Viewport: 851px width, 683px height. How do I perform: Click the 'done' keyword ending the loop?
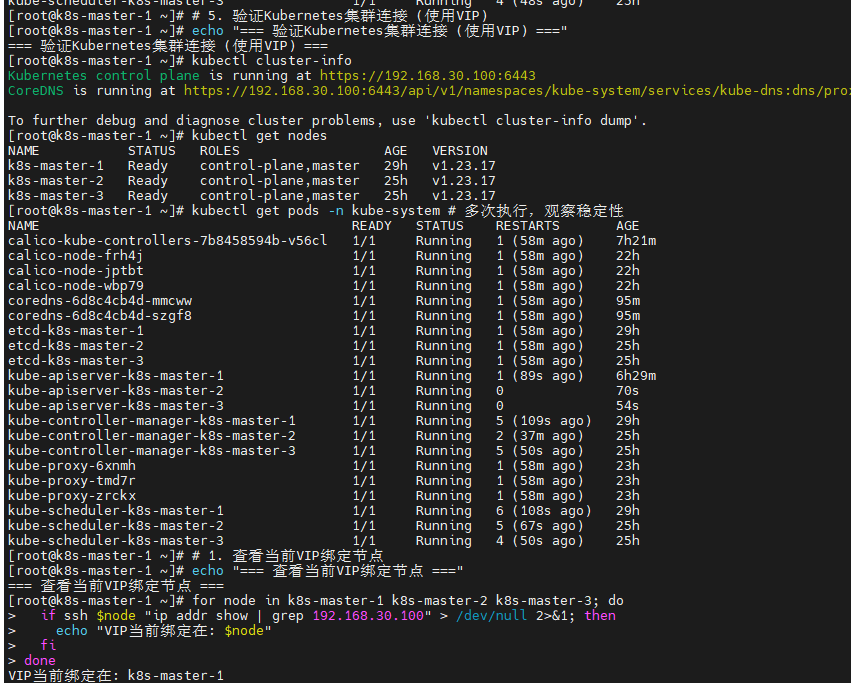tap(40, 661)
